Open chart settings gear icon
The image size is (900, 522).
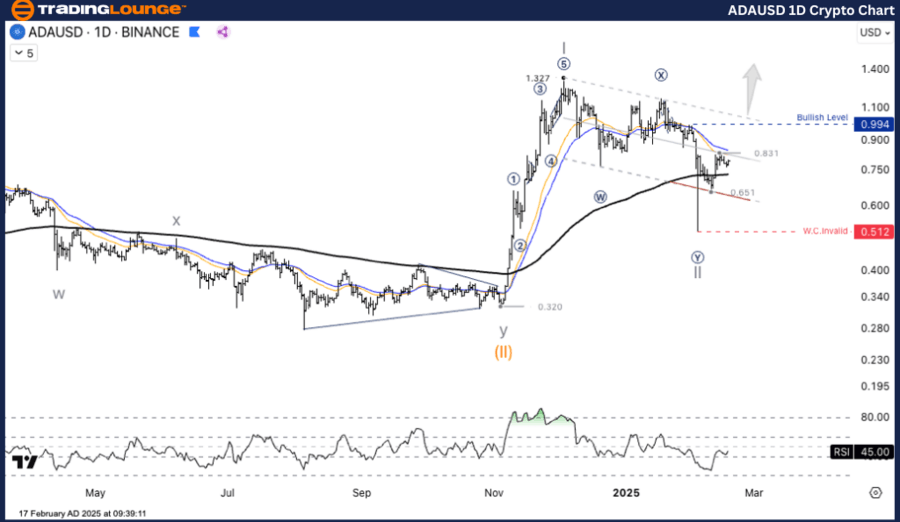click(875, 493)
